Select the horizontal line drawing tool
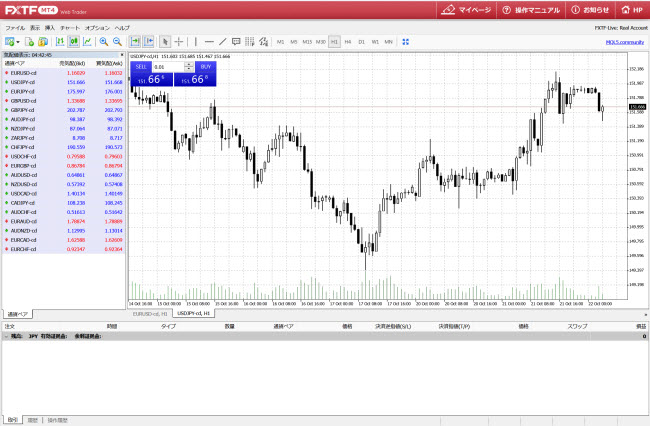 (x=208, y=42)
